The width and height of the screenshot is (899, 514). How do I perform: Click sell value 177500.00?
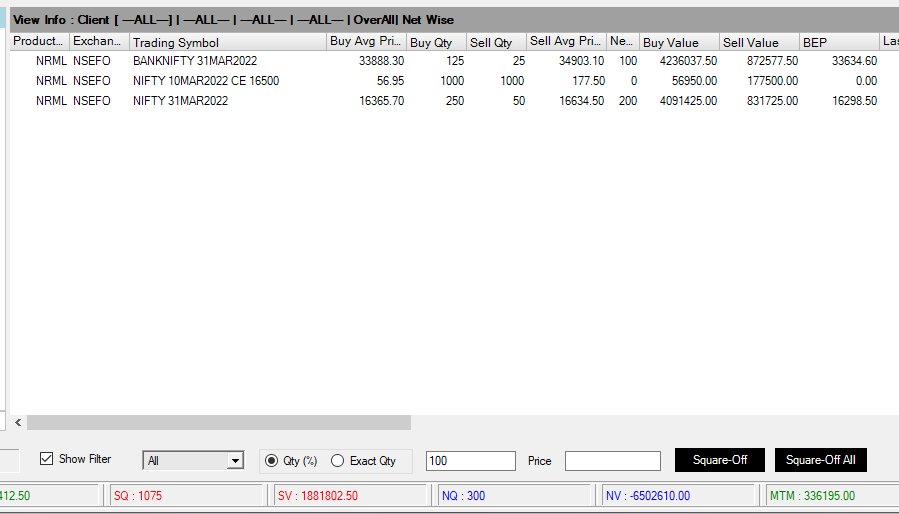click(x=772, y=81)
